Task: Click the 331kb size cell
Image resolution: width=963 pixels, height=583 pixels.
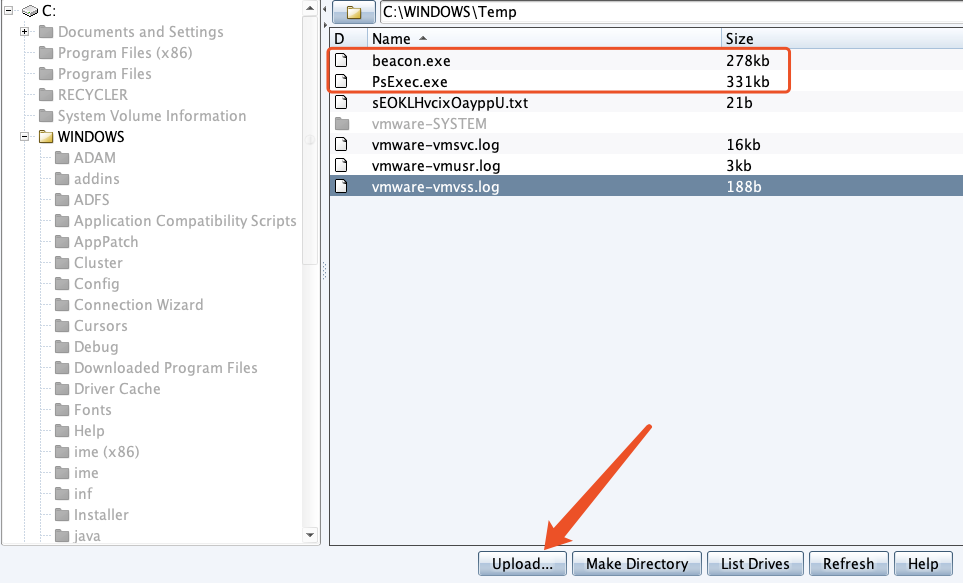Action: (x=747, y=82)
